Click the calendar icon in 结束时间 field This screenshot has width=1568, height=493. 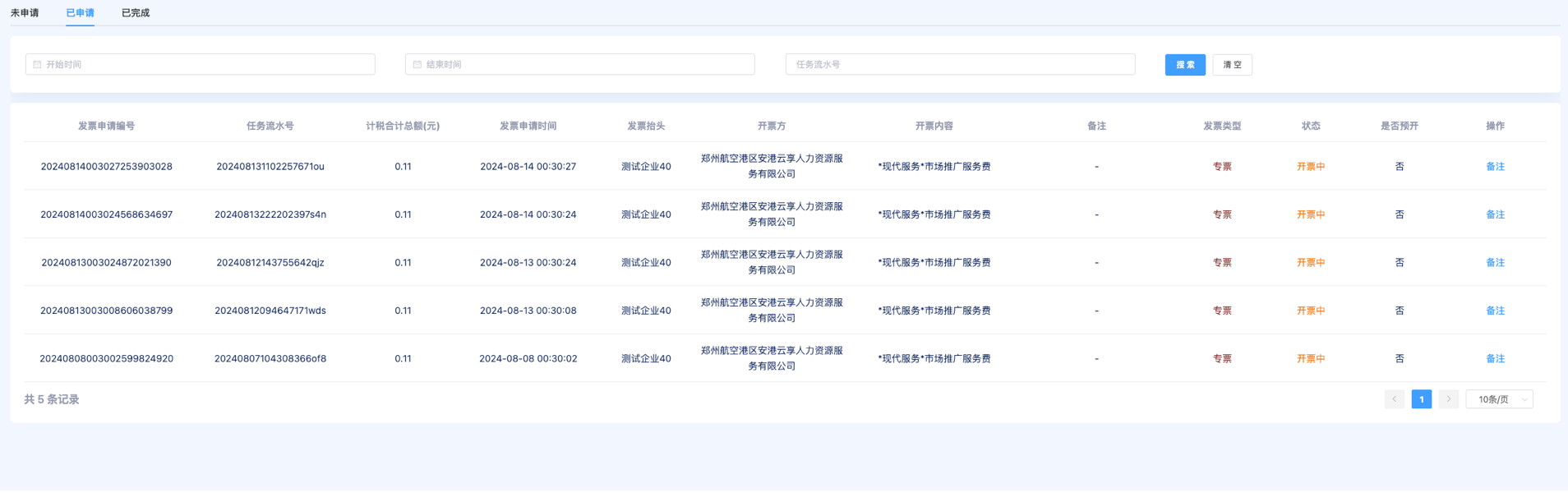417,65
